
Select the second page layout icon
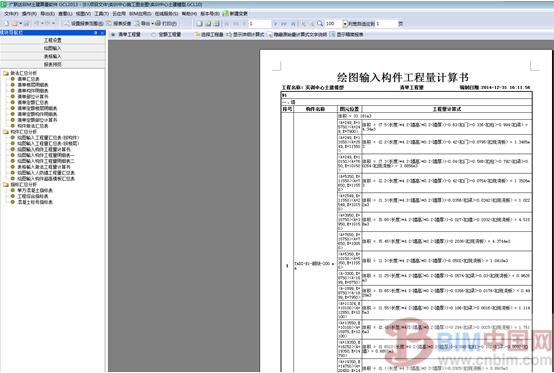[208, 24]
